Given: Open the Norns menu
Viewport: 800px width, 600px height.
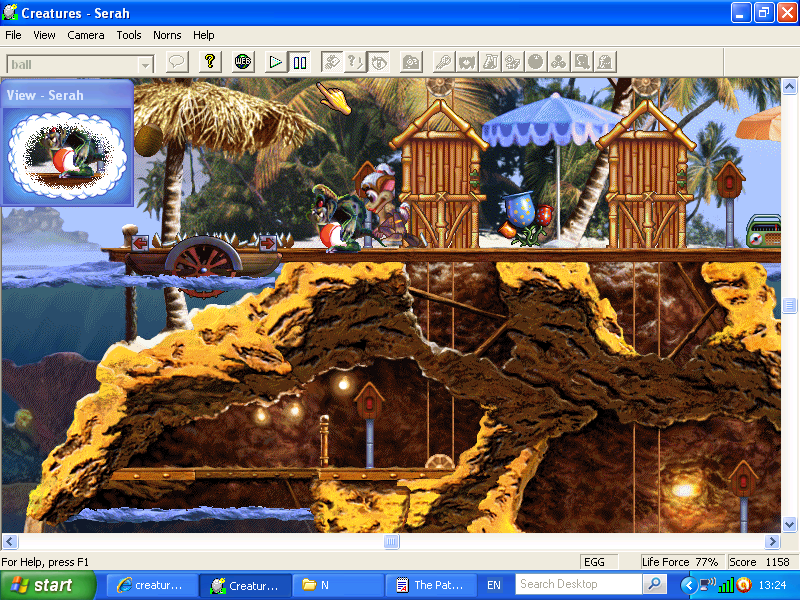Looking at the screenshot, I should [x=167, y=35].
